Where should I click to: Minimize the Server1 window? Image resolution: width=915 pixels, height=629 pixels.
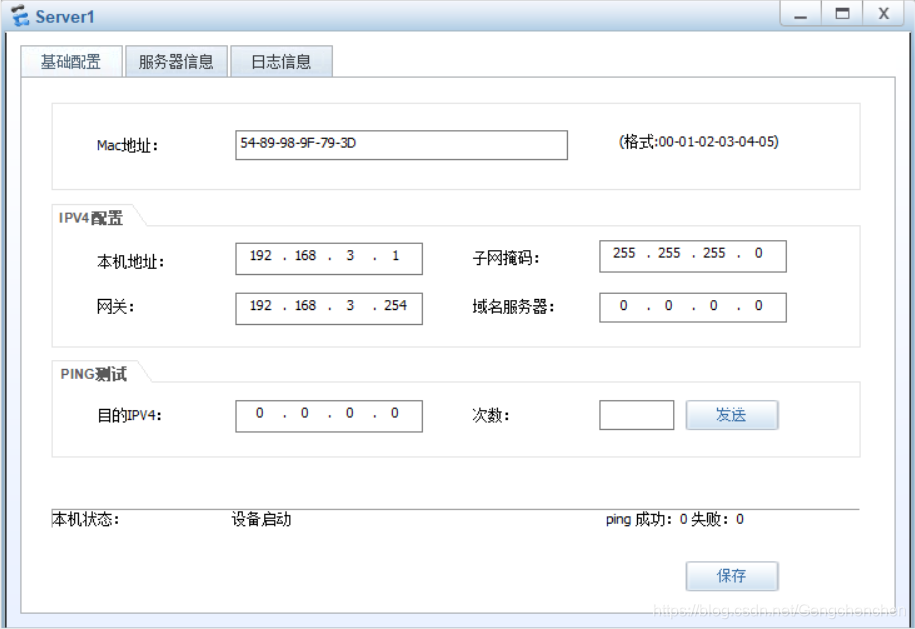click(801, 14)
